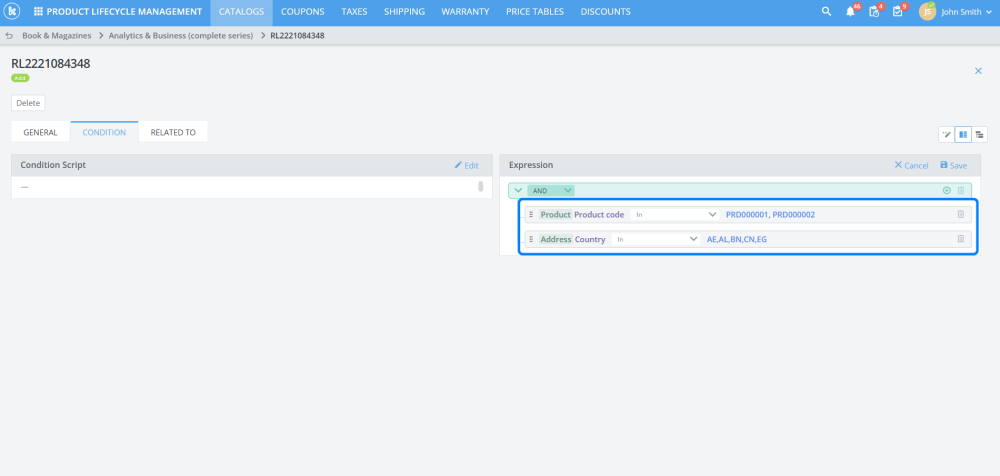Open the Product code 'In' operator dropdown

[x=675, y=214]
